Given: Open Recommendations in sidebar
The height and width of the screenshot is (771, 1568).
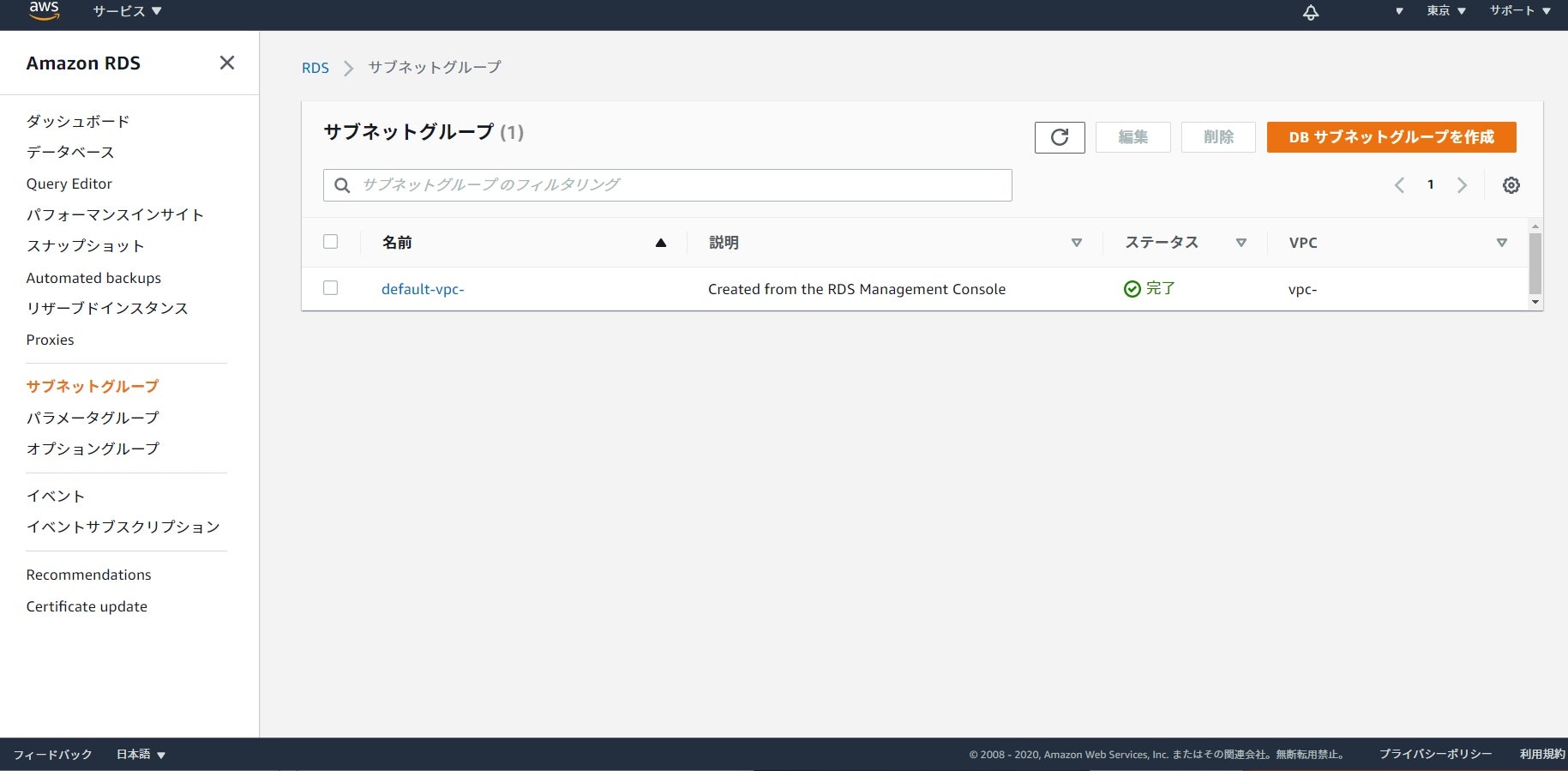Looking at the screenshot, I should point(88,575).
